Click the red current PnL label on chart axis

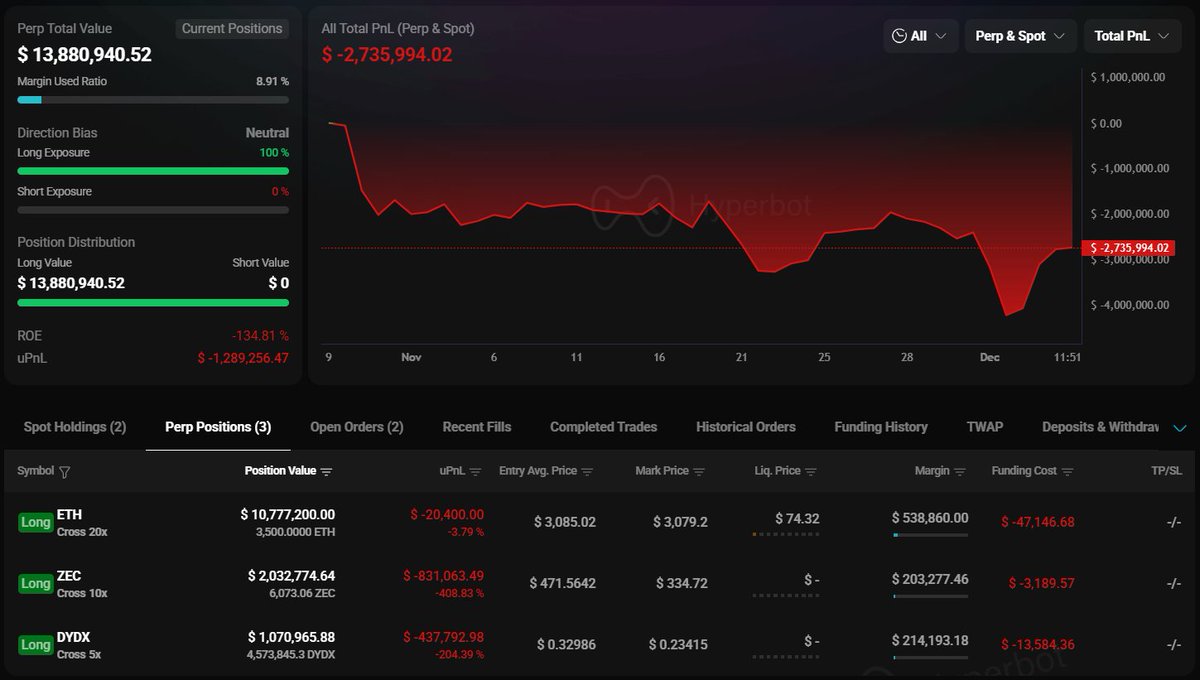coord(1130,247)
